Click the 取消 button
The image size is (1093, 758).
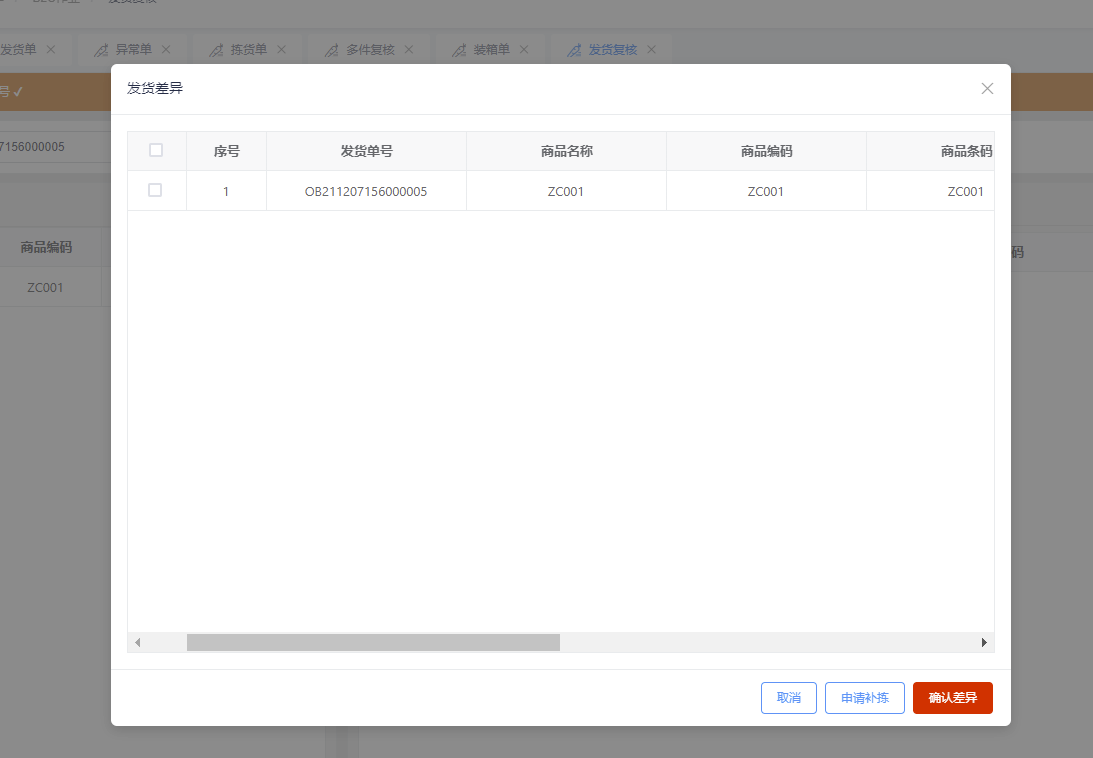(788, 698)
